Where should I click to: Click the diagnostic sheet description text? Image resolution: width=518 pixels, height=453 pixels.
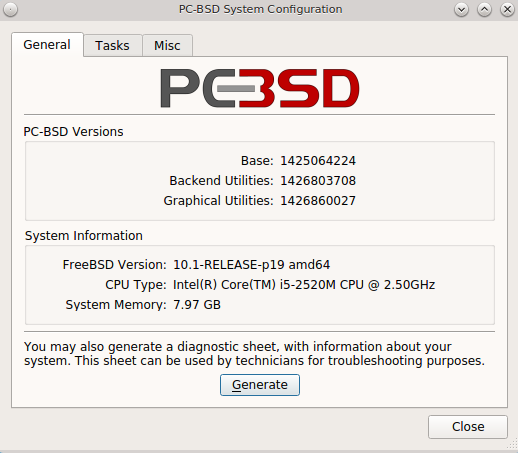pyautogui.click(x=254, y=354)
